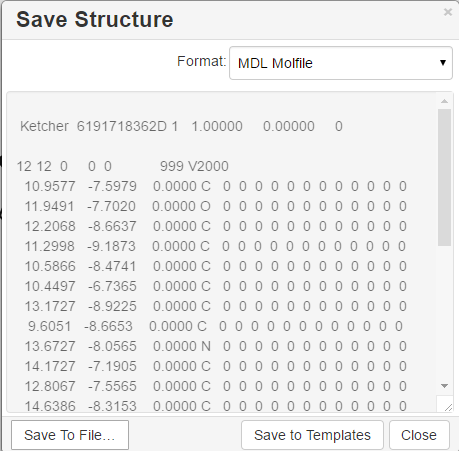
Task: Click the Save Structure dialog title
Action: click(95, 19)
